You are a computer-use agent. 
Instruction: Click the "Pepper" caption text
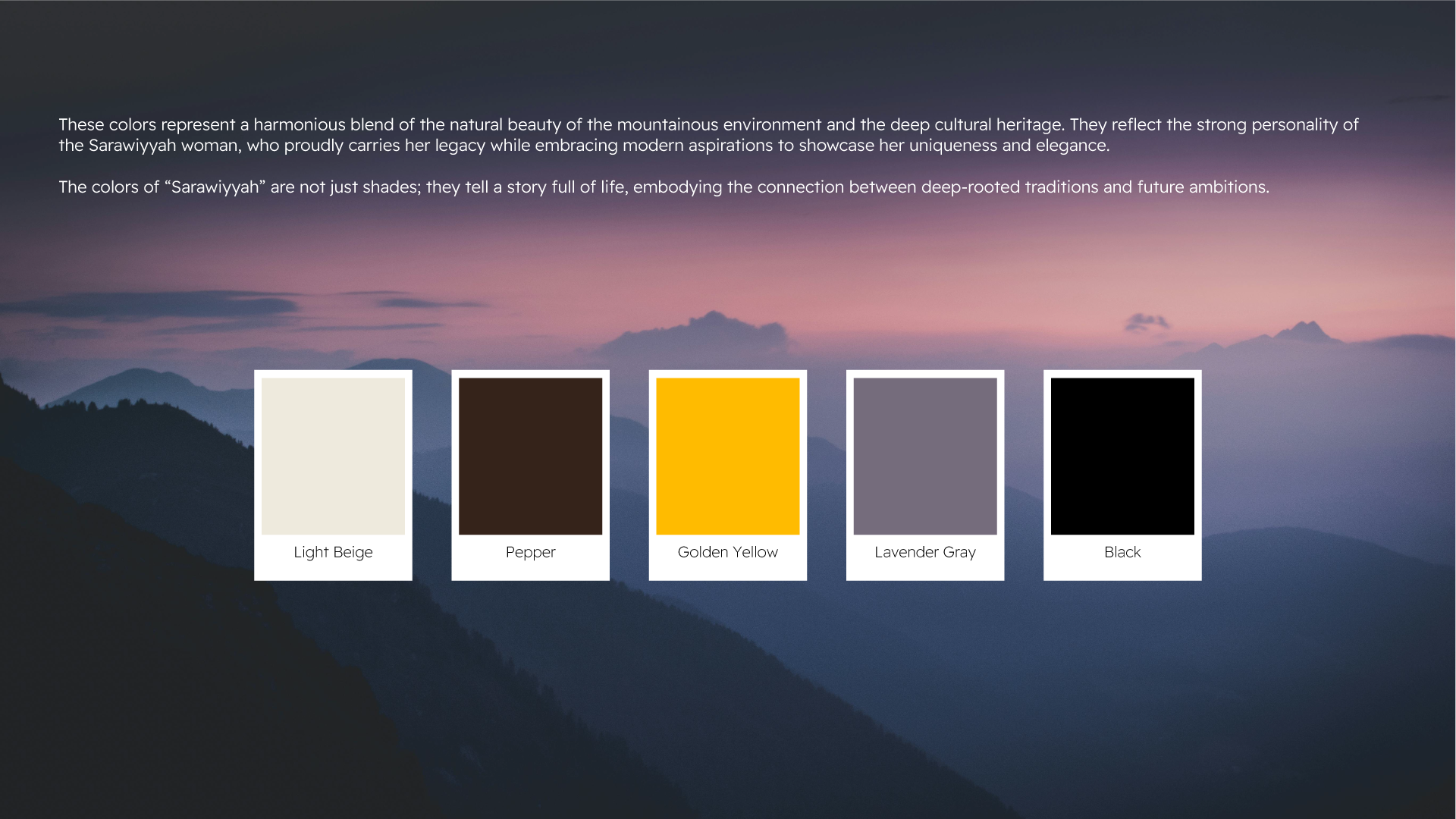click(x=530, y=552)
